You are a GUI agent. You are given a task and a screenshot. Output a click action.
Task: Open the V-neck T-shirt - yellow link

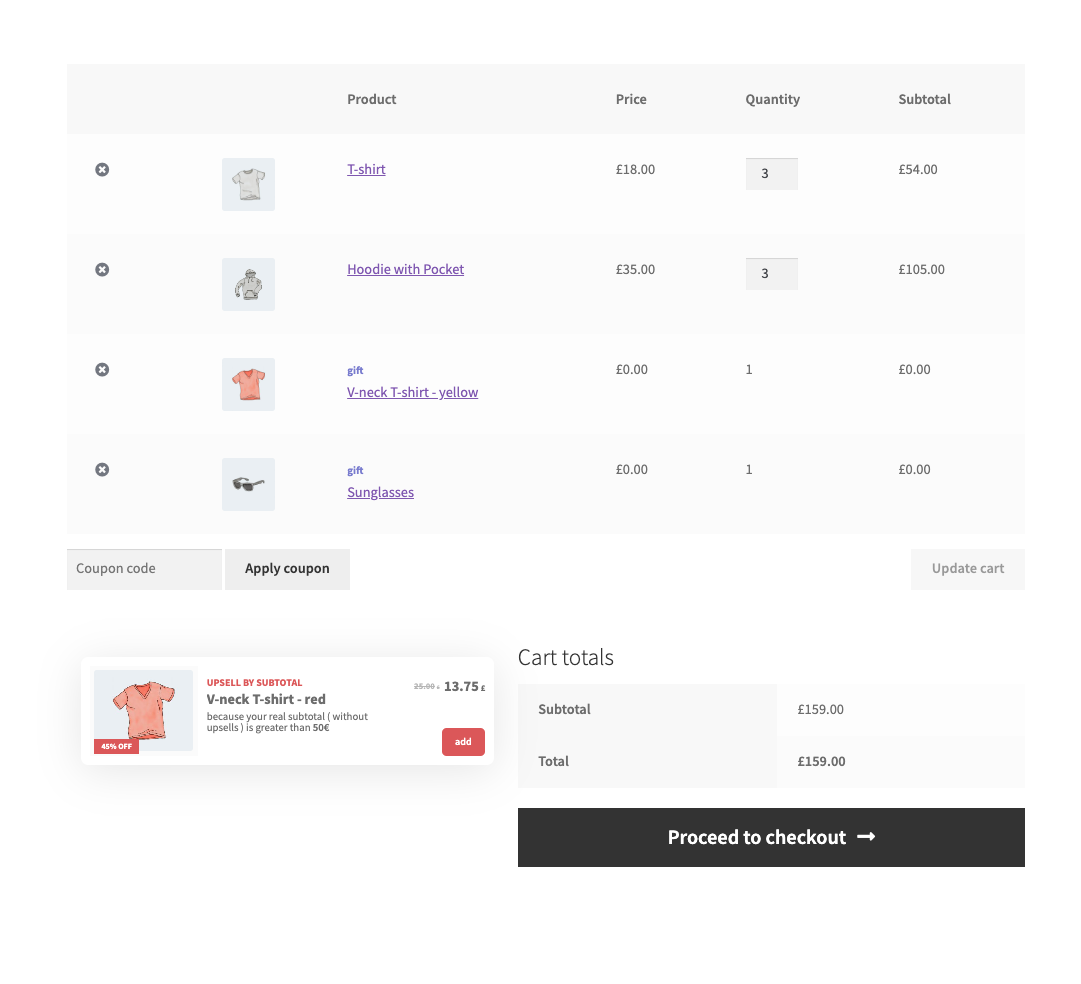[412, 393]
